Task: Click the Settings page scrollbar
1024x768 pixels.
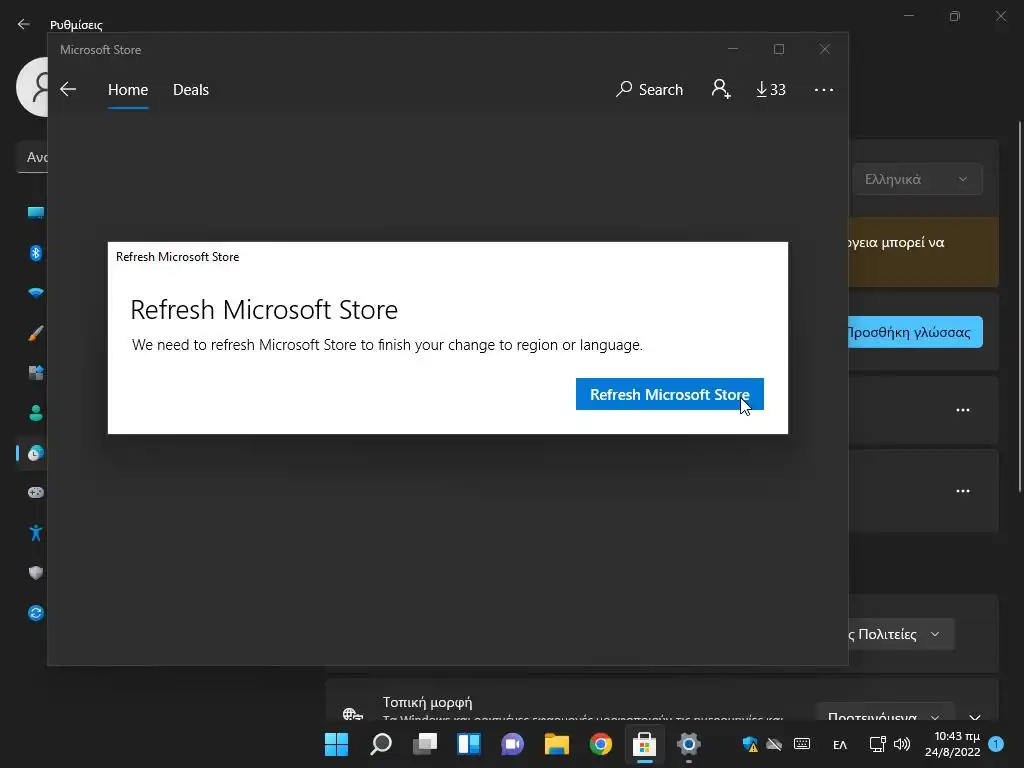Action: tap(1020, 307)
